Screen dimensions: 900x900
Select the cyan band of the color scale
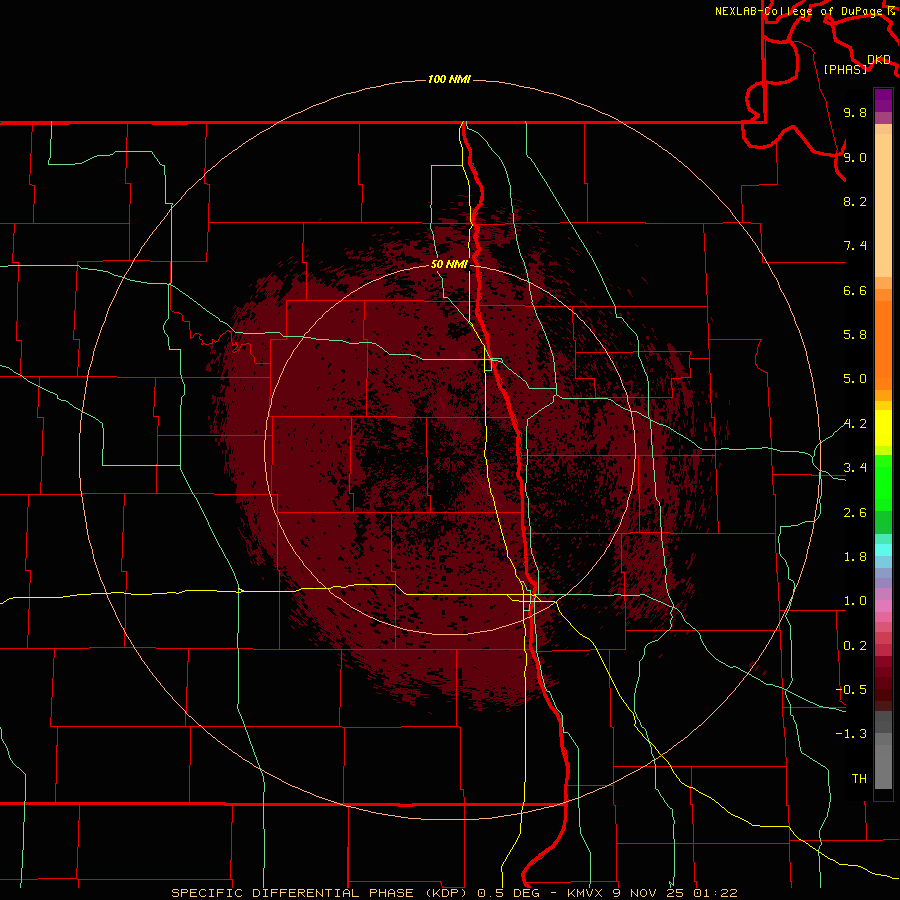pyautogui.click(x=883, y=550)
